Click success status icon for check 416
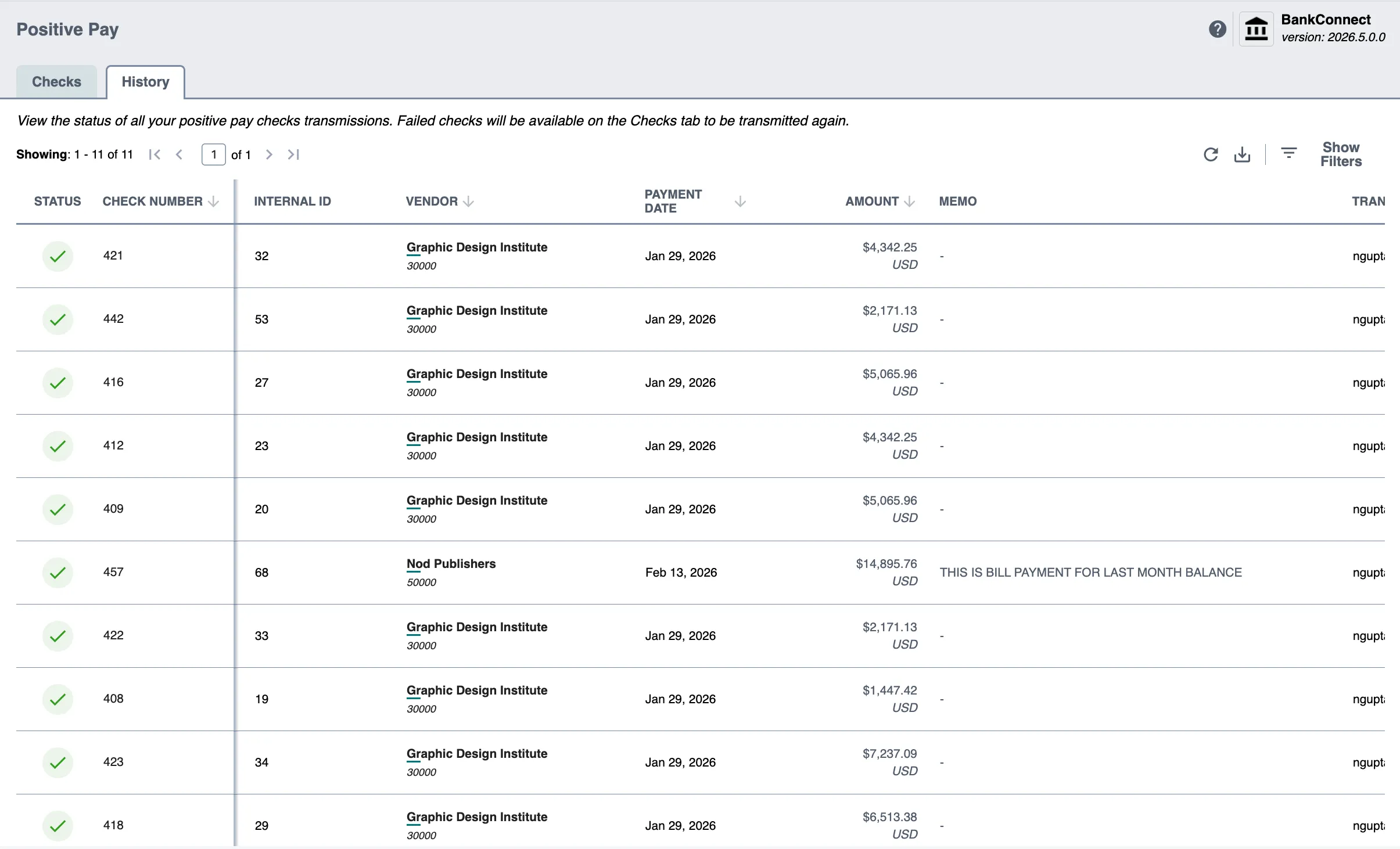 58,383
